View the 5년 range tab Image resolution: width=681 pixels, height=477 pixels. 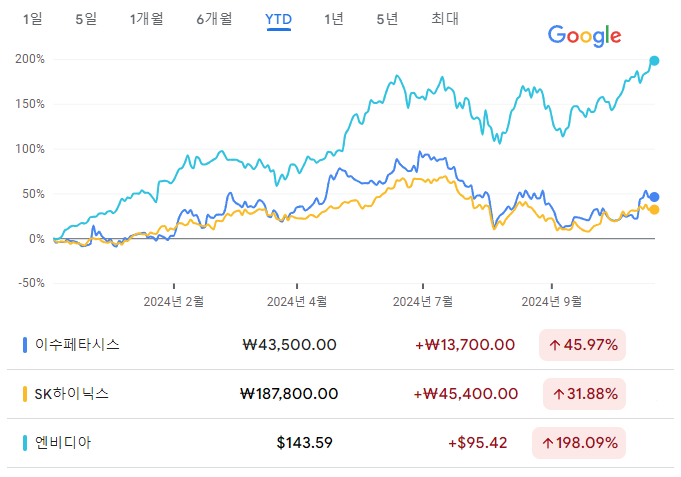point(387,19)
